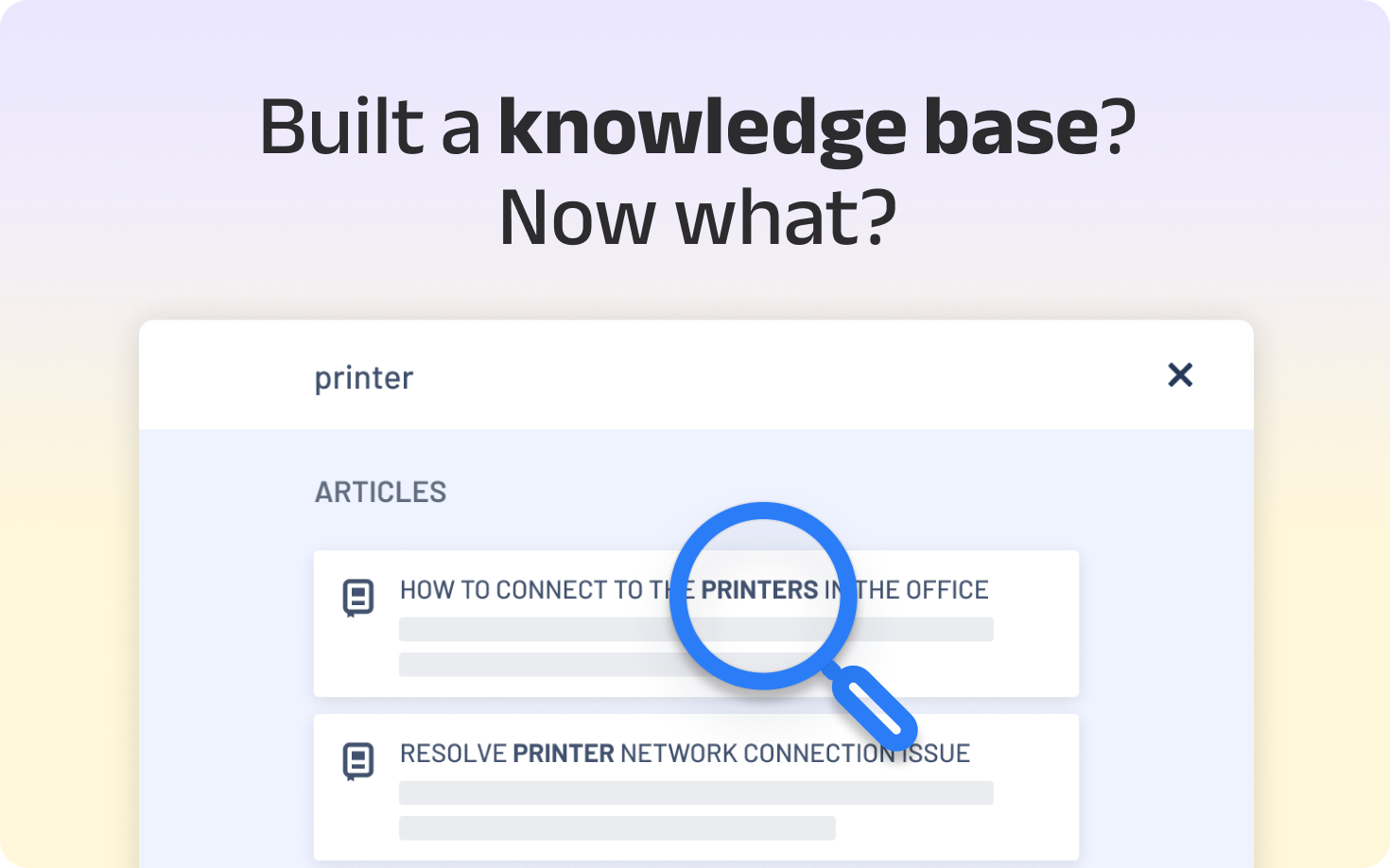
Task: Click the article icon beside the office printers result
Action: (357, 598)
